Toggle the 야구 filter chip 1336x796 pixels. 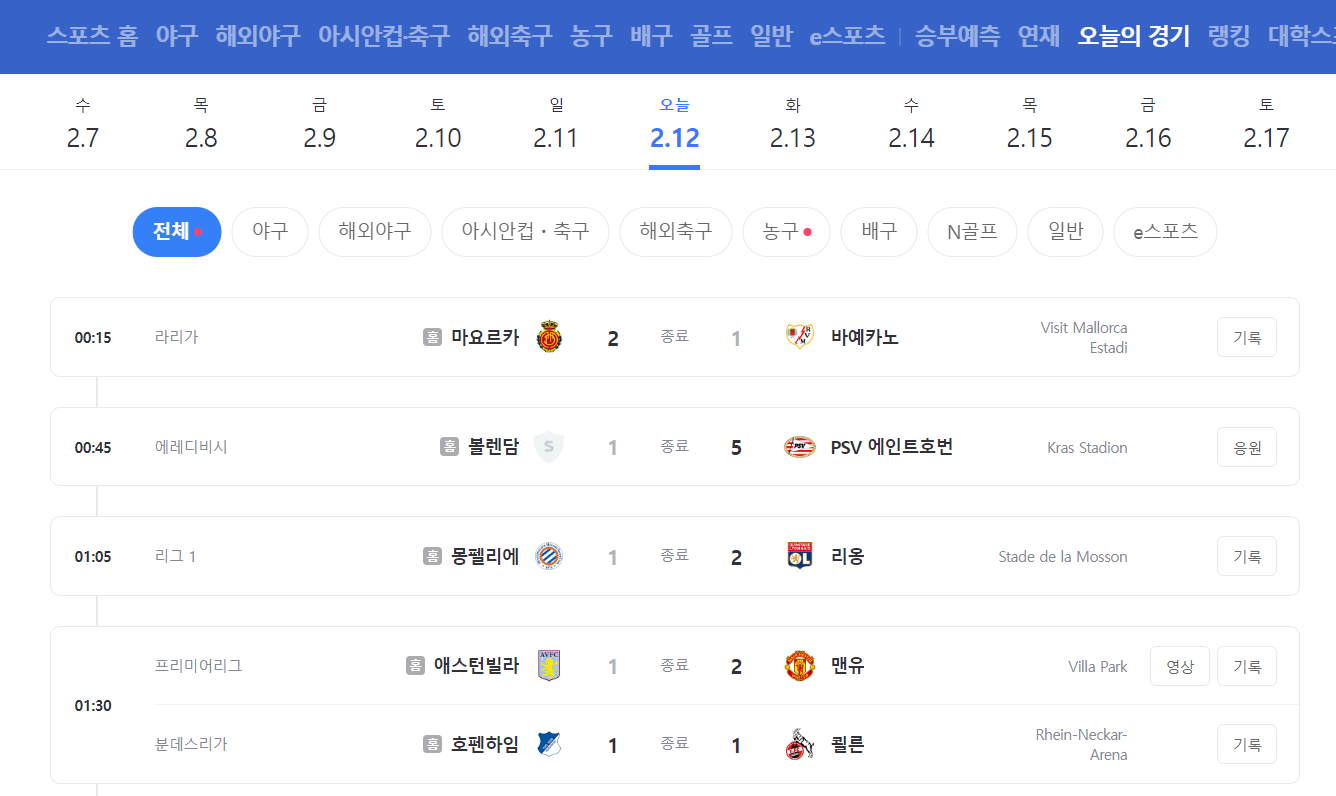[x=270, y=231]
